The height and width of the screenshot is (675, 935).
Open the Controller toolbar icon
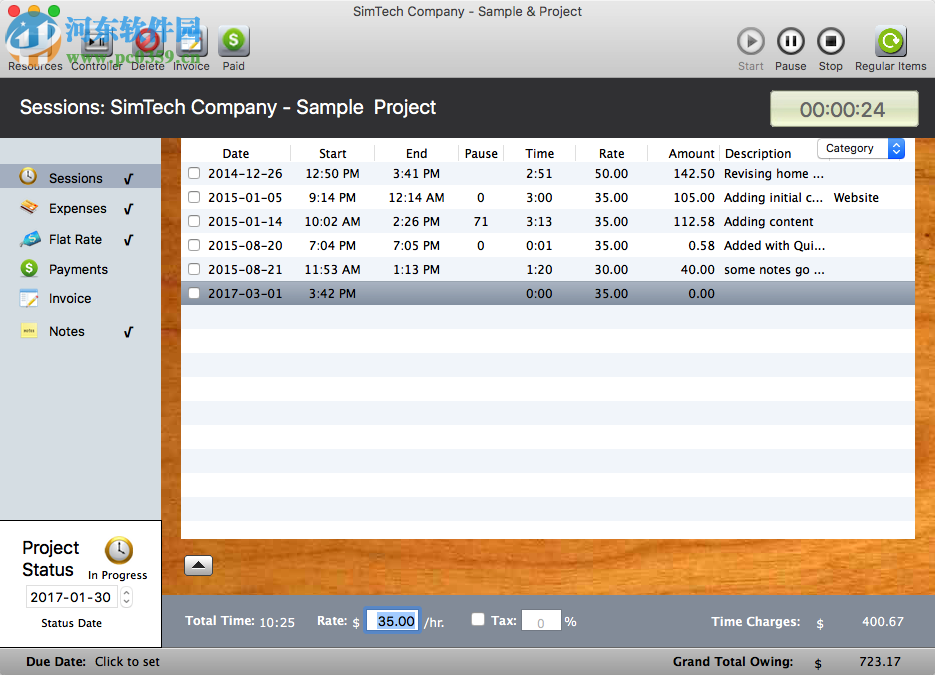pyautogui.click(x=97, y=42)
